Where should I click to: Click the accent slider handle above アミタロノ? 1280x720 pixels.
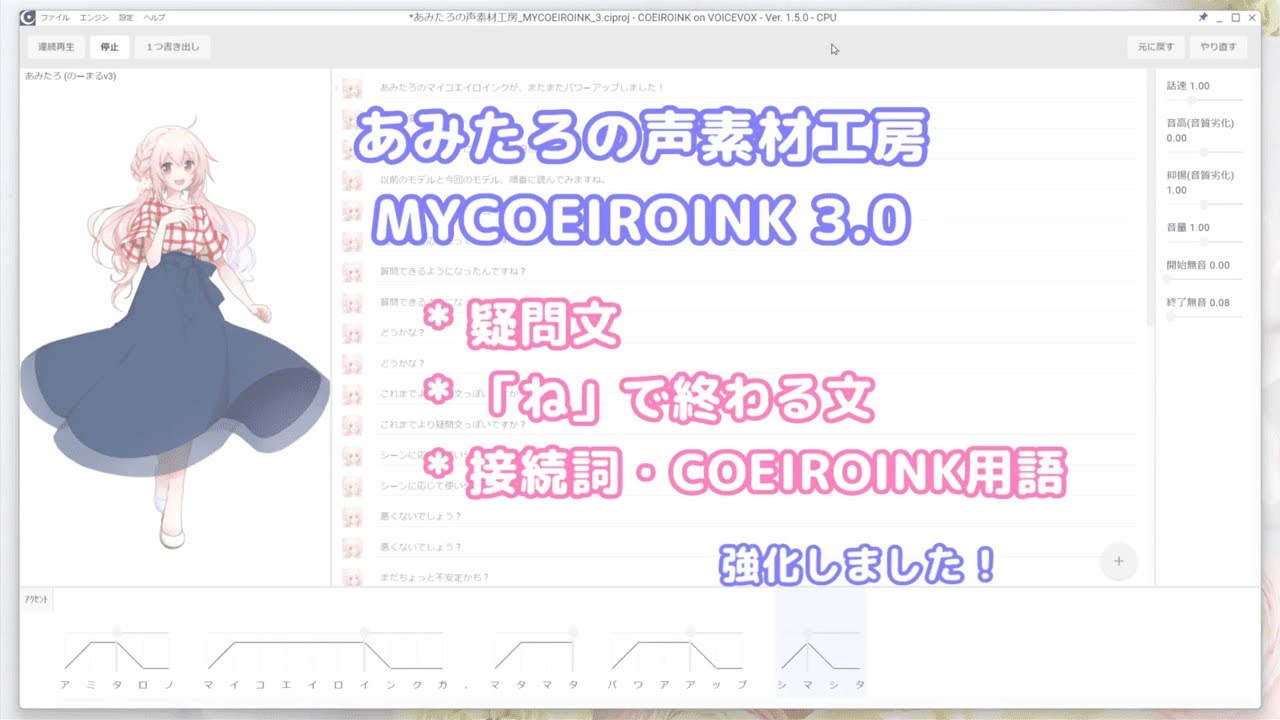(x=116, y=632)
